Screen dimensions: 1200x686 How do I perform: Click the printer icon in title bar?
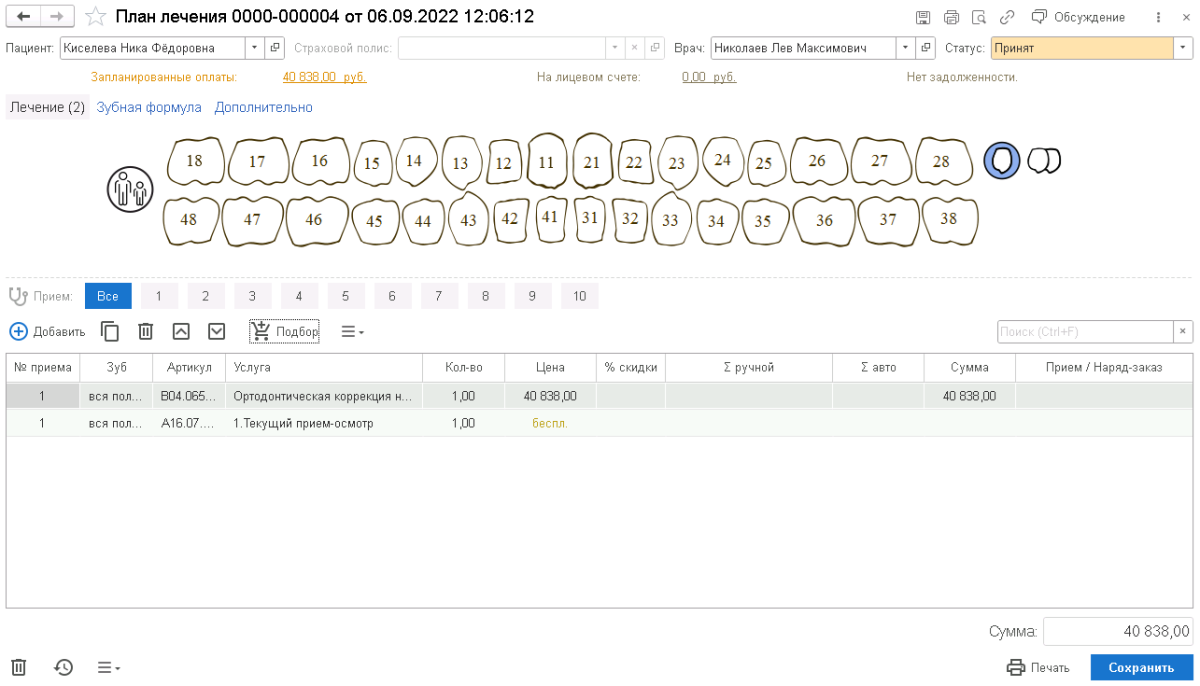coord(951,17)
